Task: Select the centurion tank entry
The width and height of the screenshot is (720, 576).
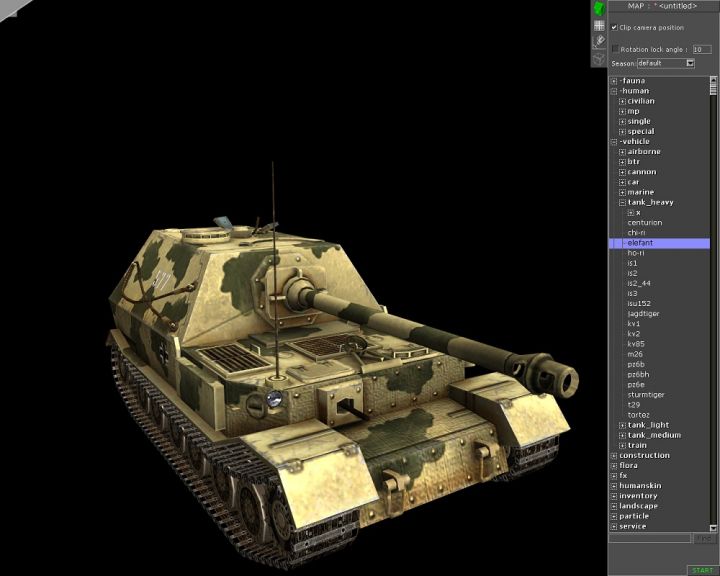Action: [x=645, y=223]
